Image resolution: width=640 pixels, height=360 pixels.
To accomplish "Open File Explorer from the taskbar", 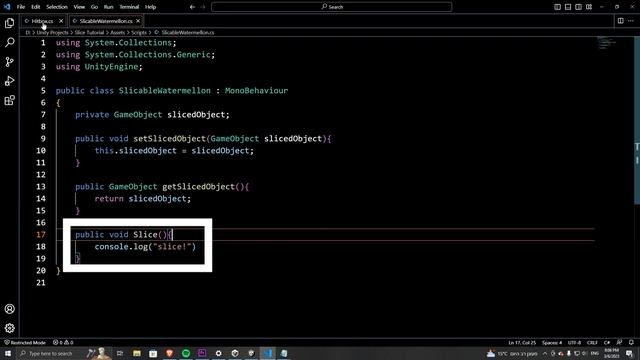I will pyautogui.click(x=137, y=353).
